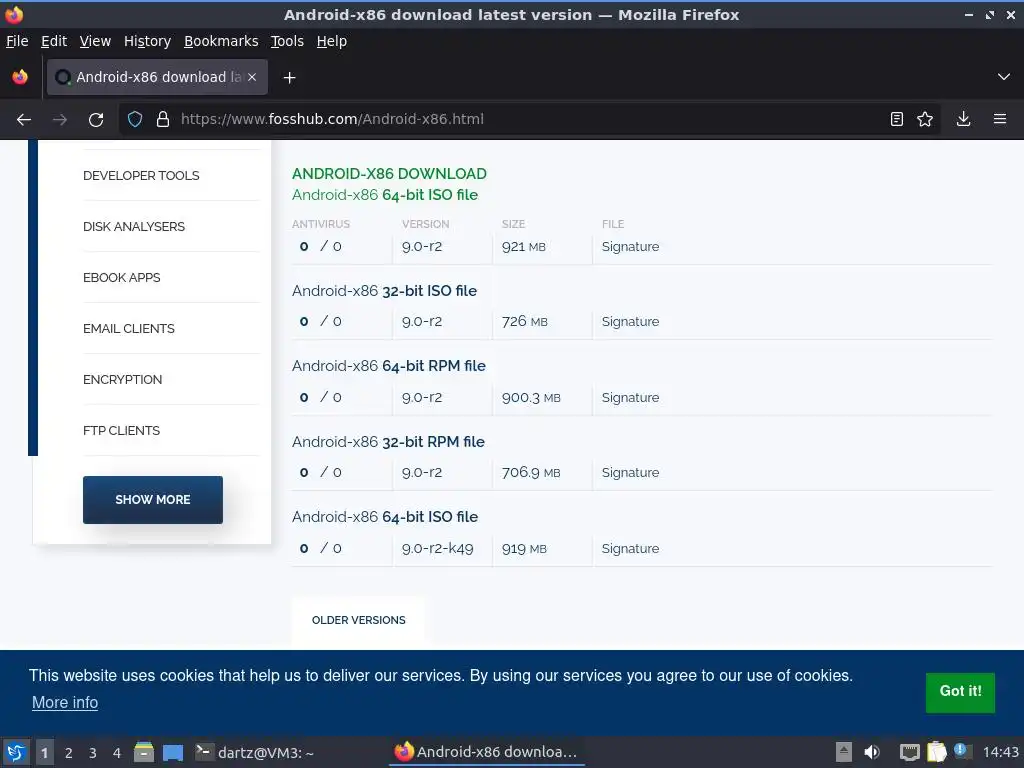Open the Edit menu
The image size is (1024, 768).
pos(54,41)
